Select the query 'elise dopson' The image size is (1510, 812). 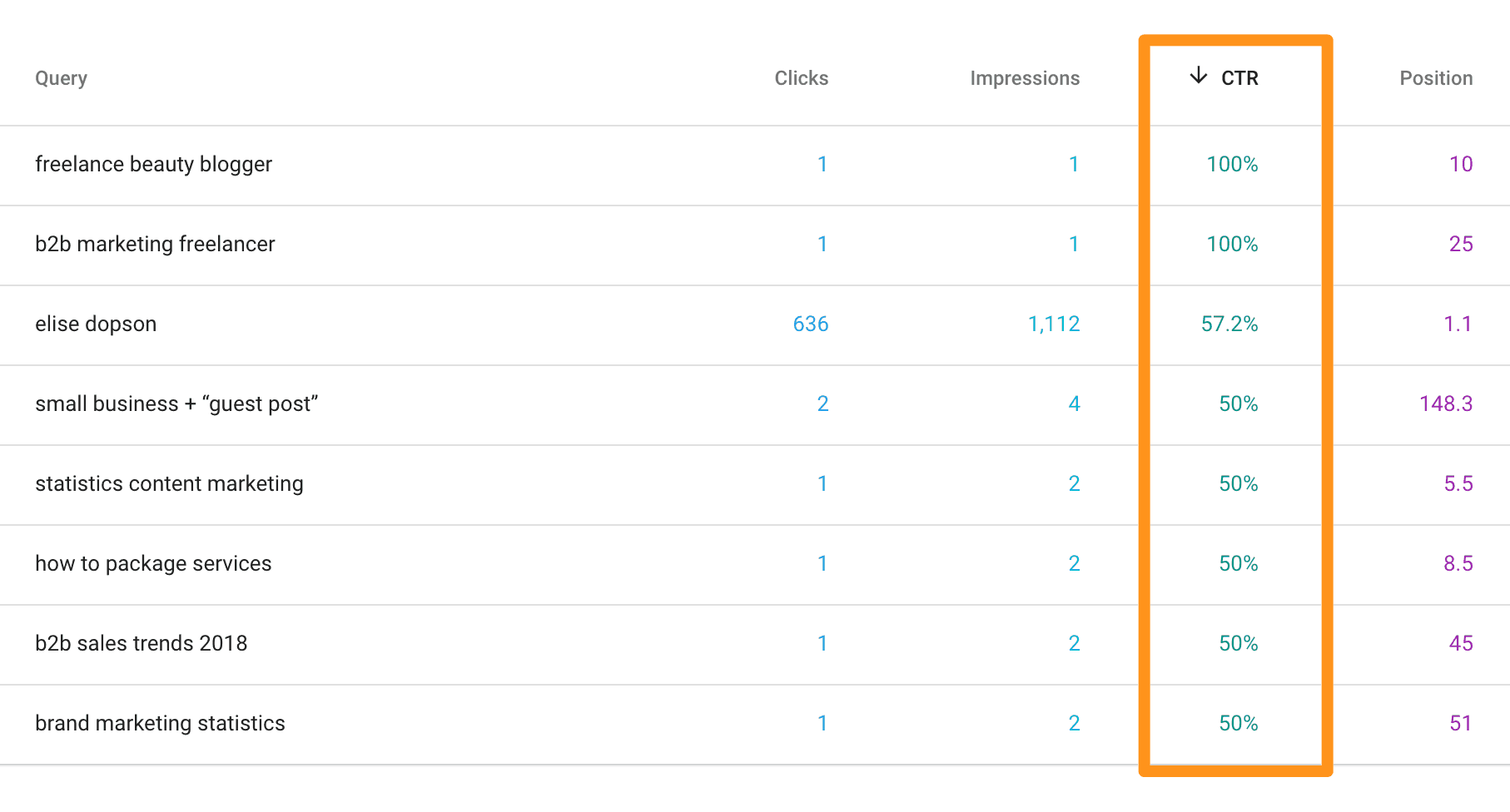[x=95, y=324]
